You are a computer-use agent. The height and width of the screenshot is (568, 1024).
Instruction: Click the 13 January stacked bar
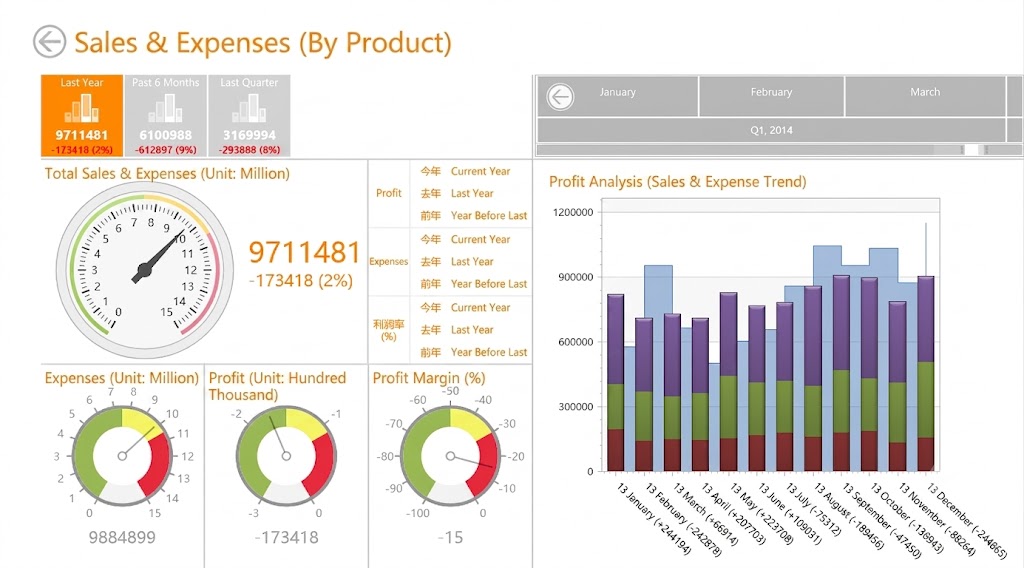pos(615,383)
